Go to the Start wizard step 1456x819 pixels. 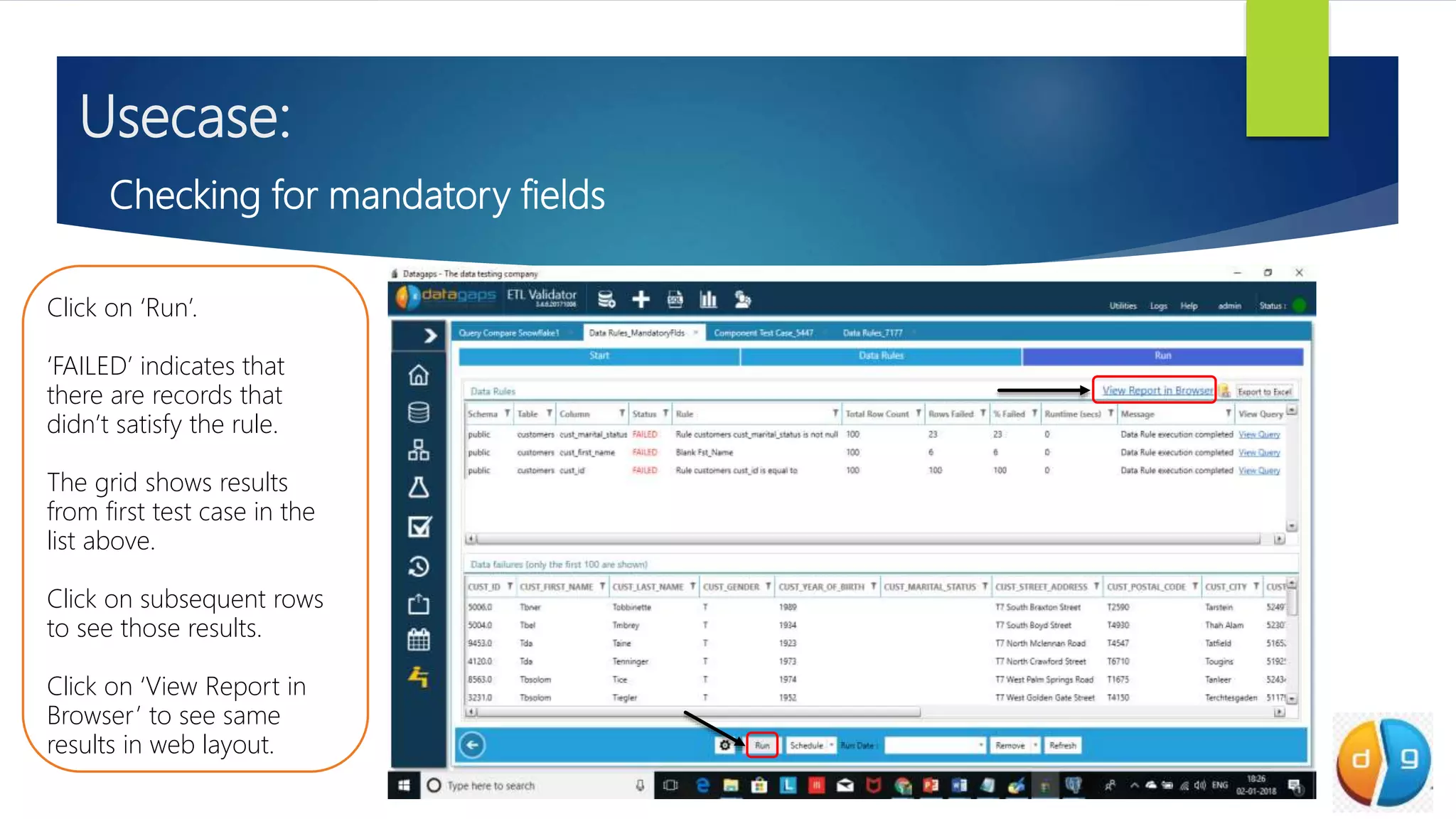click(x=599, y=355)
